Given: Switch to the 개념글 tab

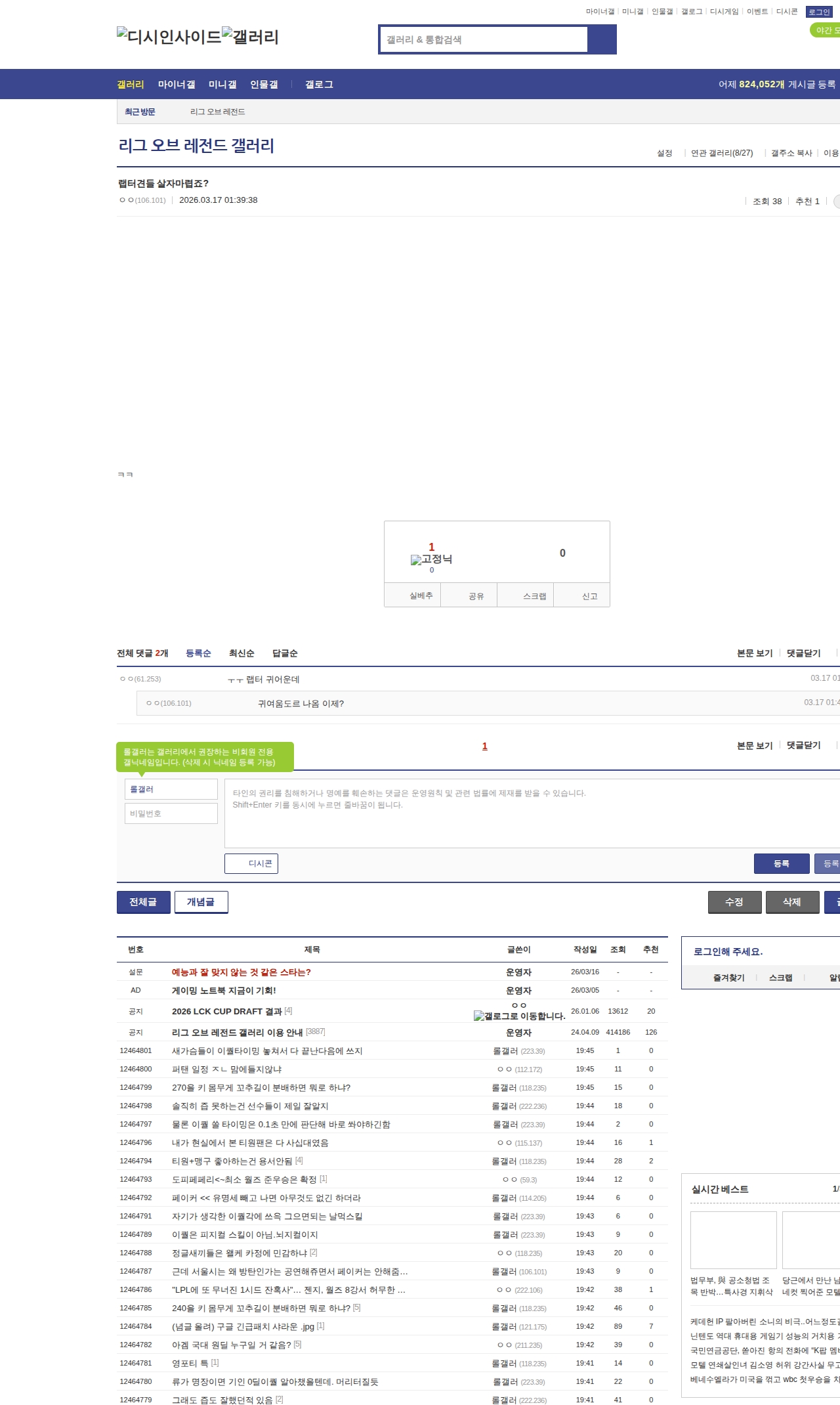Looking at the screenshot, I should pos(201,902).
